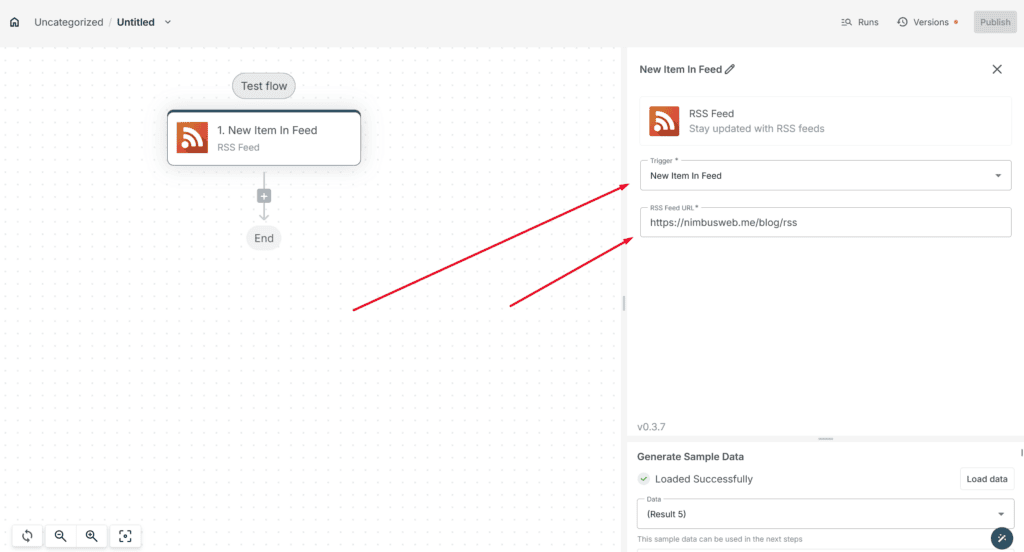Focus the RSS Feed URL field
The width and height of the screenshot is (1024, 552).
point(825,222)
